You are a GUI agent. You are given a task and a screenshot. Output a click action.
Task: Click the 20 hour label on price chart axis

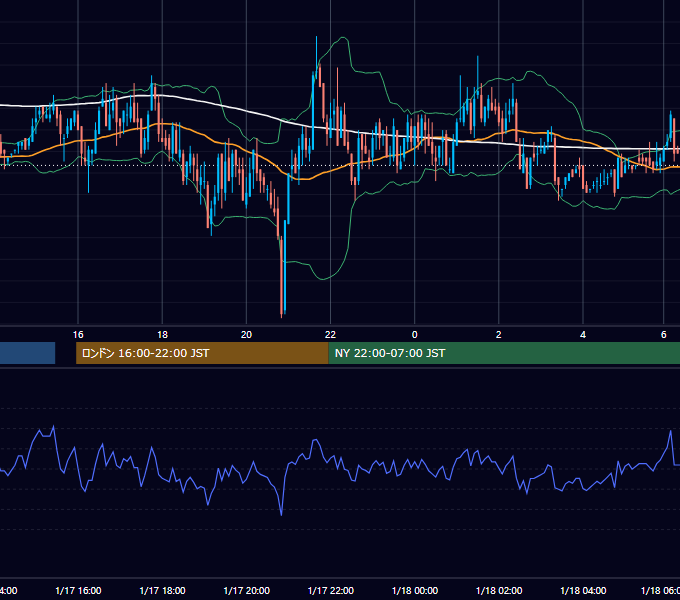(x=246, y=335)
